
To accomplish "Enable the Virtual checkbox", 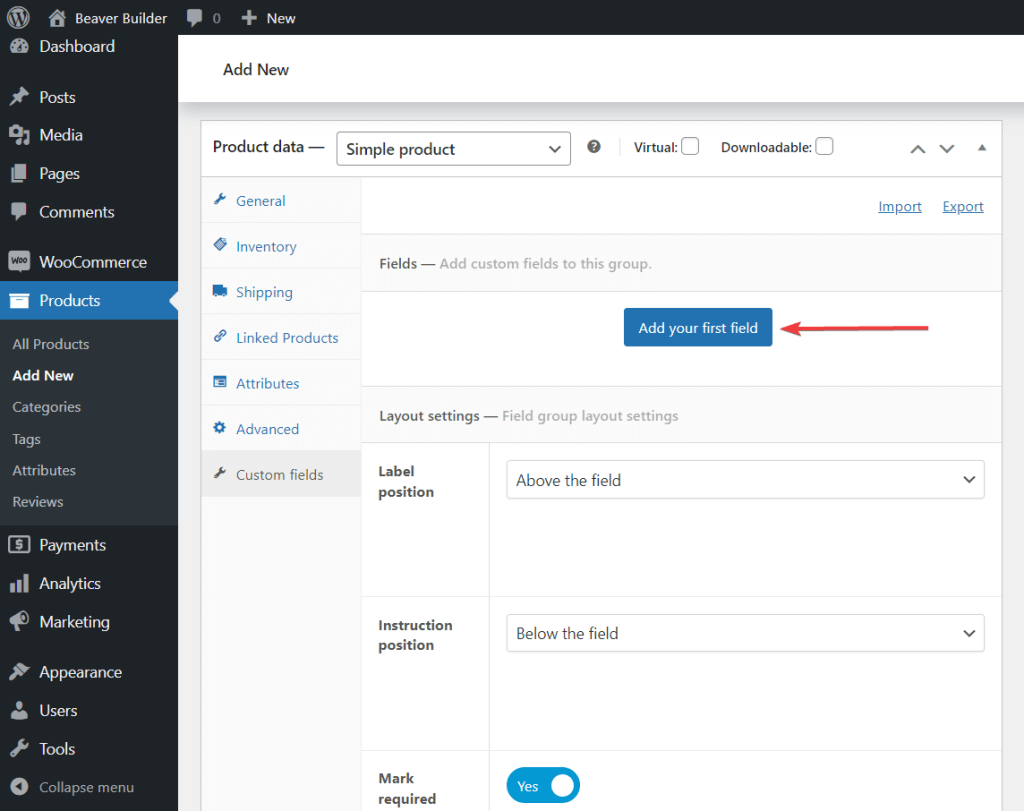I will click(690, 145).
